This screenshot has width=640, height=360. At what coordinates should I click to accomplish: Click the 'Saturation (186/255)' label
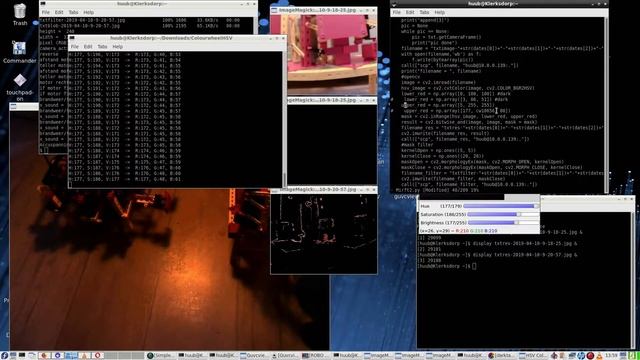(443, 214)
